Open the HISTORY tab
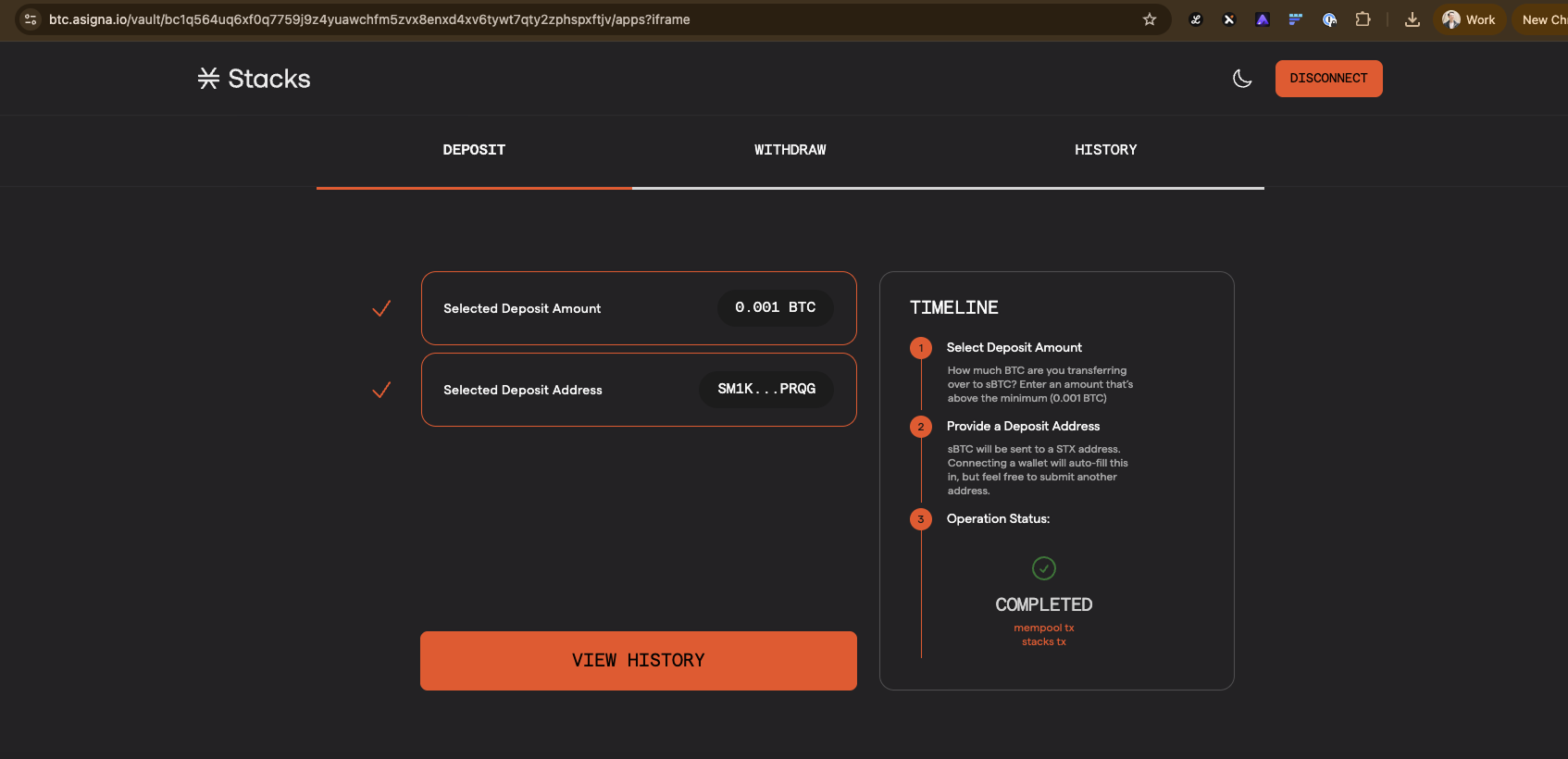The image size is (1568, 759). pos(1105,150)
